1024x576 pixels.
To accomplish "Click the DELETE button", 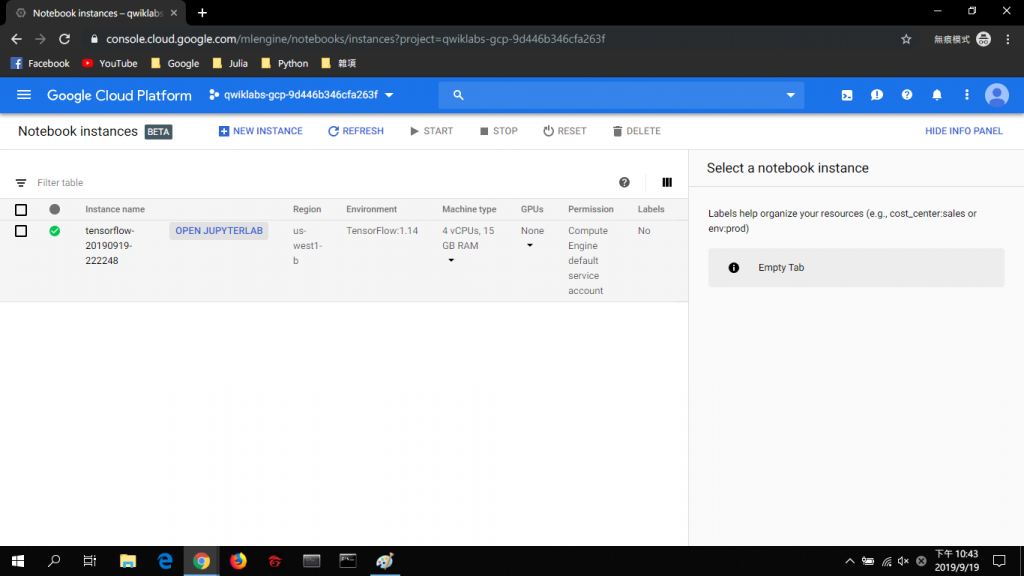I will (637, 131).
